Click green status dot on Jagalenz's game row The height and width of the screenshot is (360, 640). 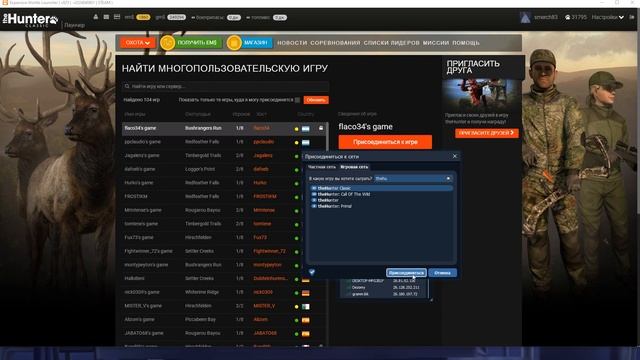[297, 156]
